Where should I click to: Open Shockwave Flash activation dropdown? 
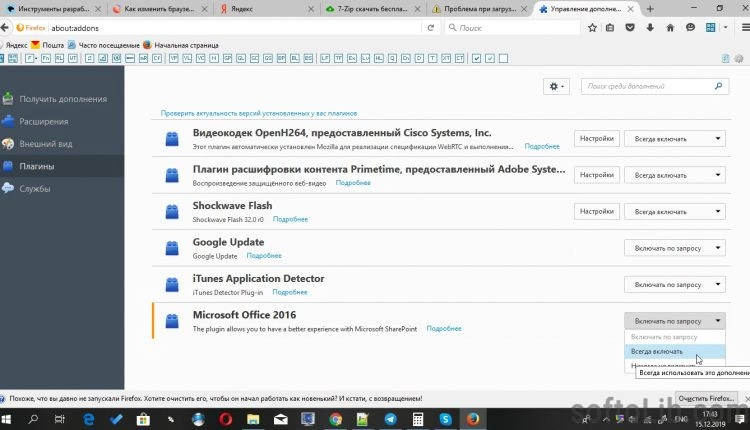(x=674, y=211)
